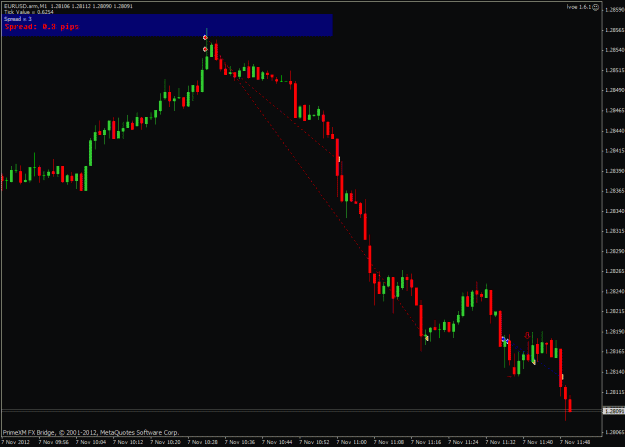The width and height of the screenshot is (625, 447).
Task: Click the red down arrow sell marker
Action: coord(527,335)
